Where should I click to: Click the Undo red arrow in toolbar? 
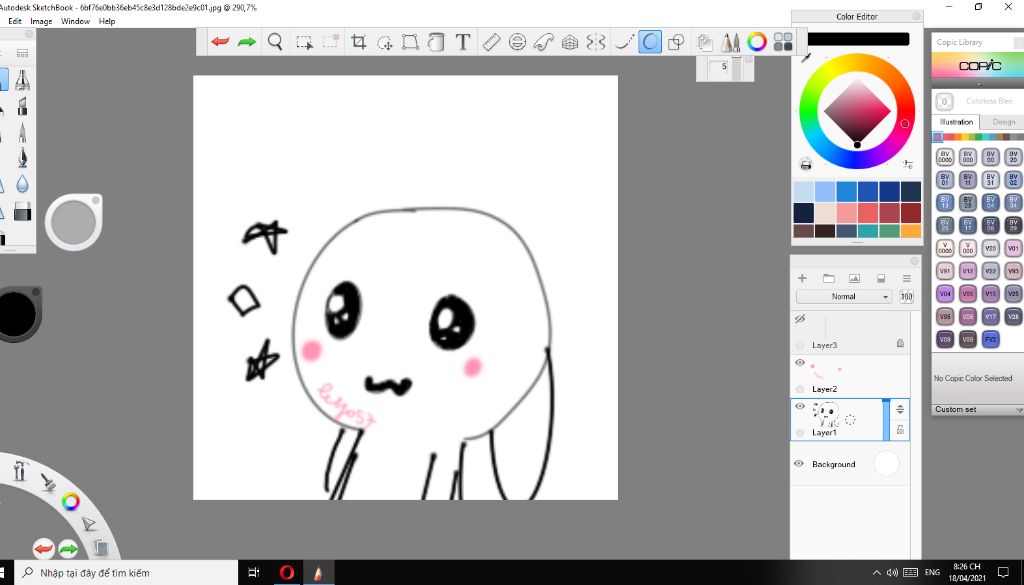(220, 42)
